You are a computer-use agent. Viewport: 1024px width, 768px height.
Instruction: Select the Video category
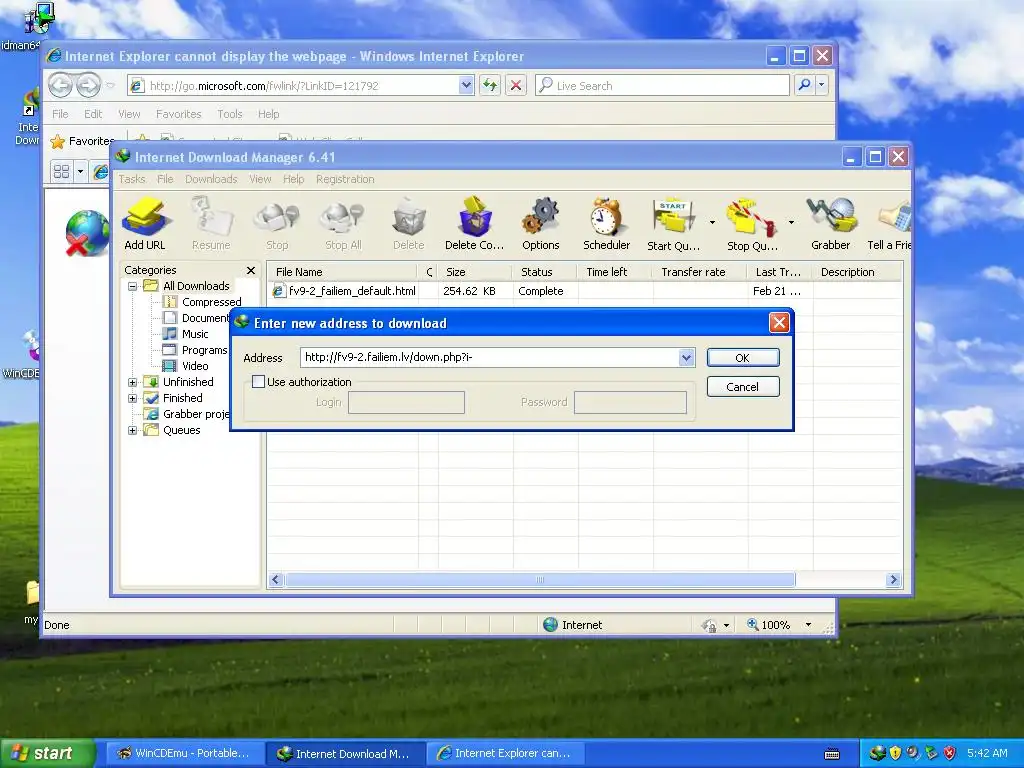pos(195,366)
